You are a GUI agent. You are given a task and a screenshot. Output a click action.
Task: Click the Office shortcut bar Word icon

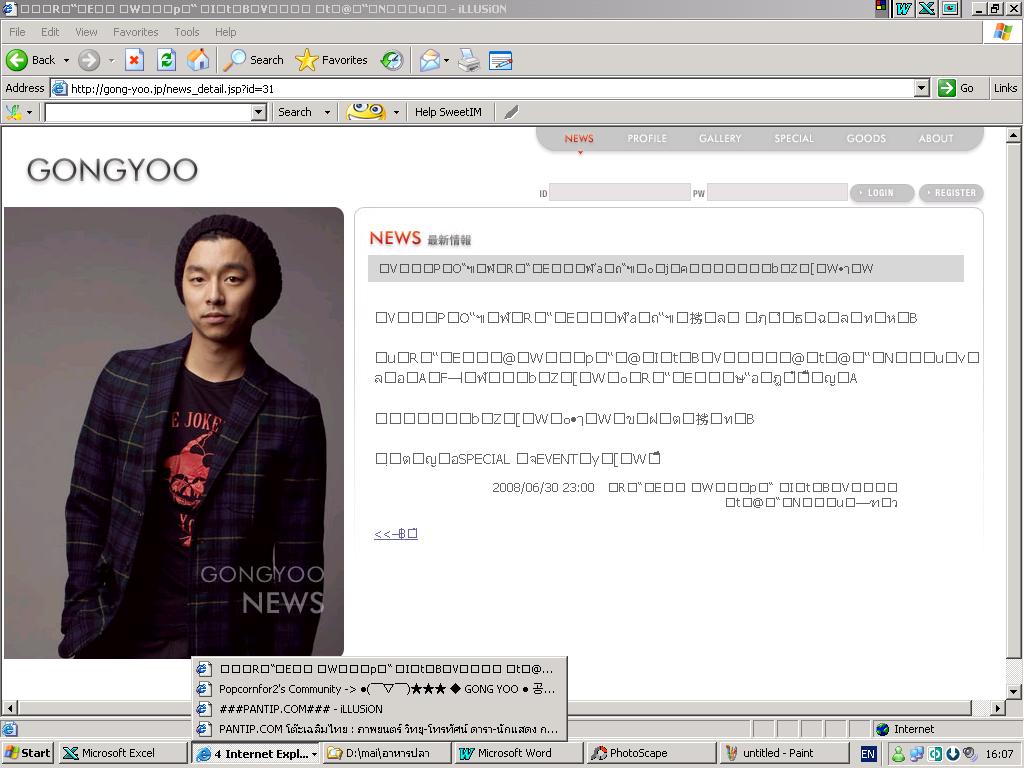point(904,8)
